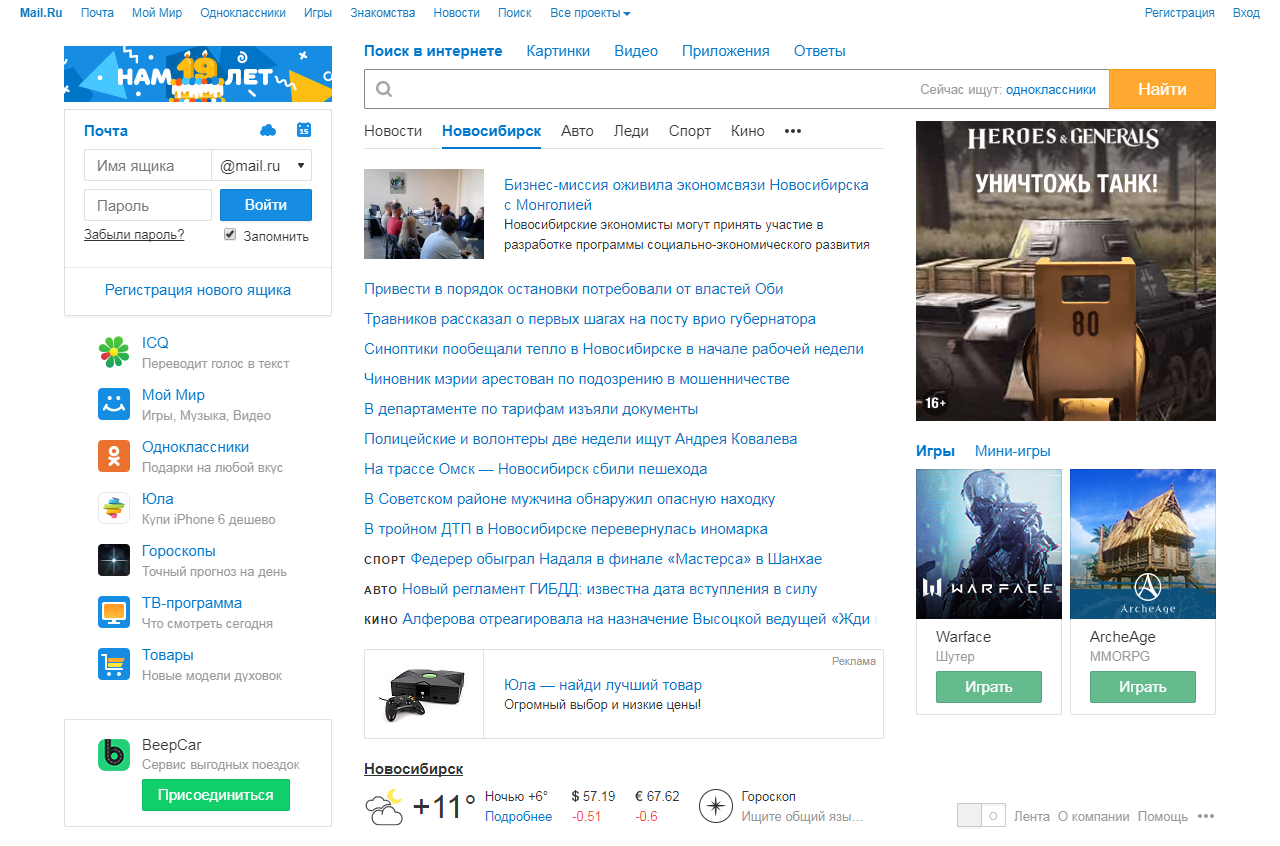Expand more news categories with three dots
Screen dimensions: 1280x846
pyautogui.click(x=793, y=131)
